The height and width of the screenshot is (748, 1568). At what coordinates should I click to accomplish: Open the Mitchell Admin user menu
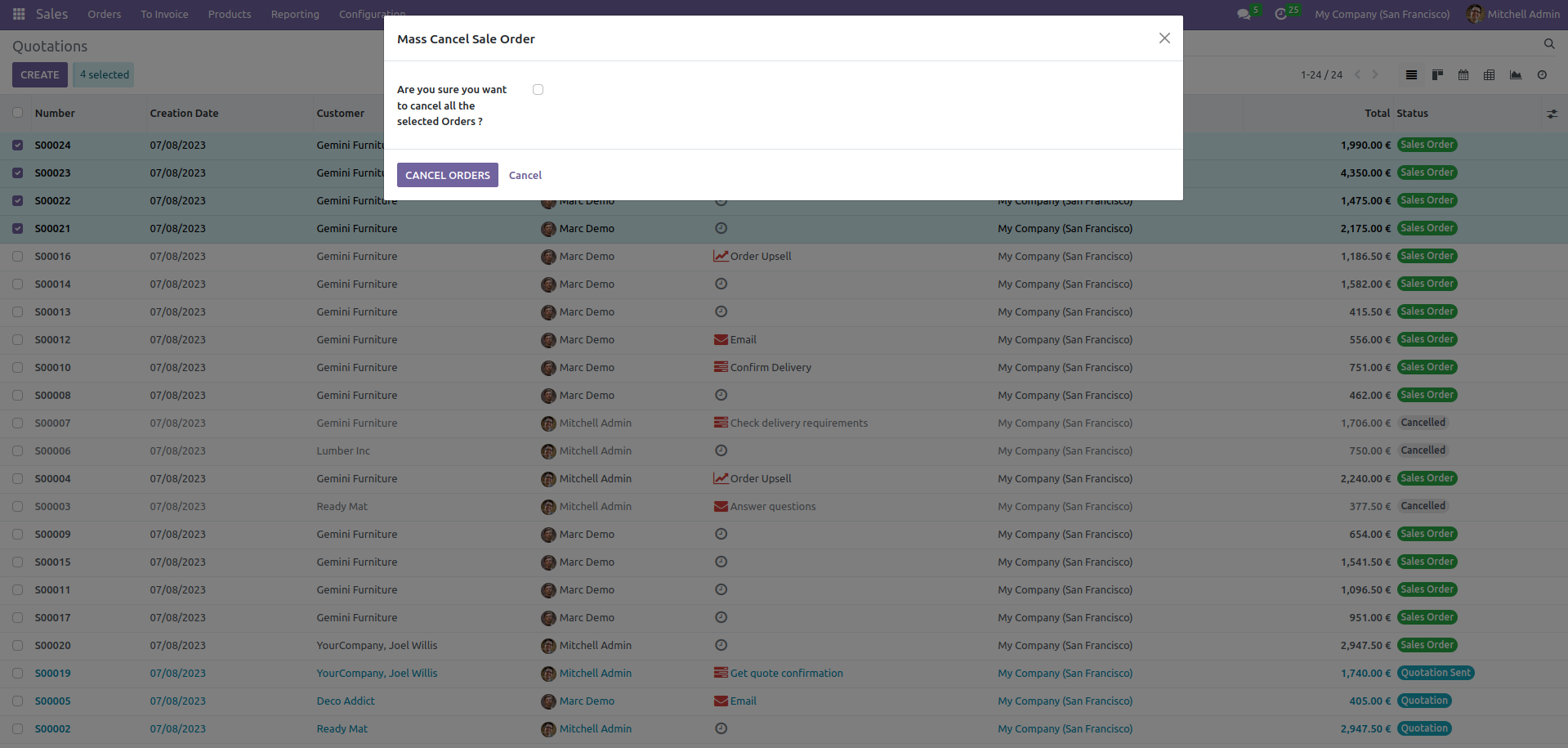click(1512, 14)
